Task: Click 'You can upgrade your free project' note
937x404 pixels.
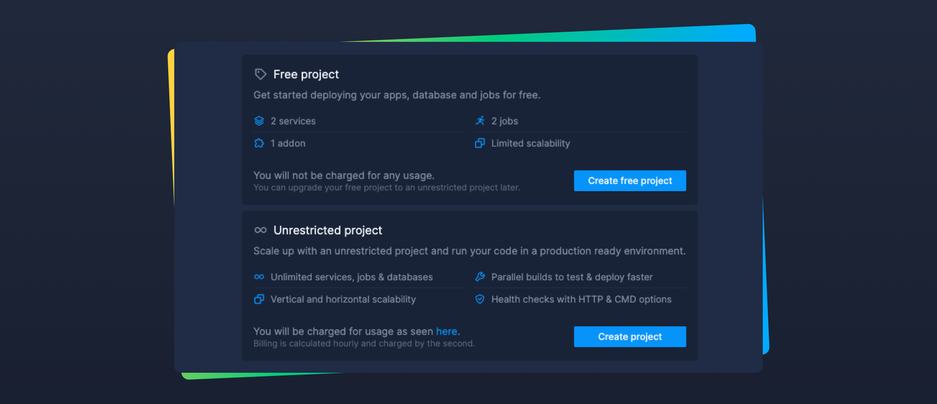Action: click(387, 188)
